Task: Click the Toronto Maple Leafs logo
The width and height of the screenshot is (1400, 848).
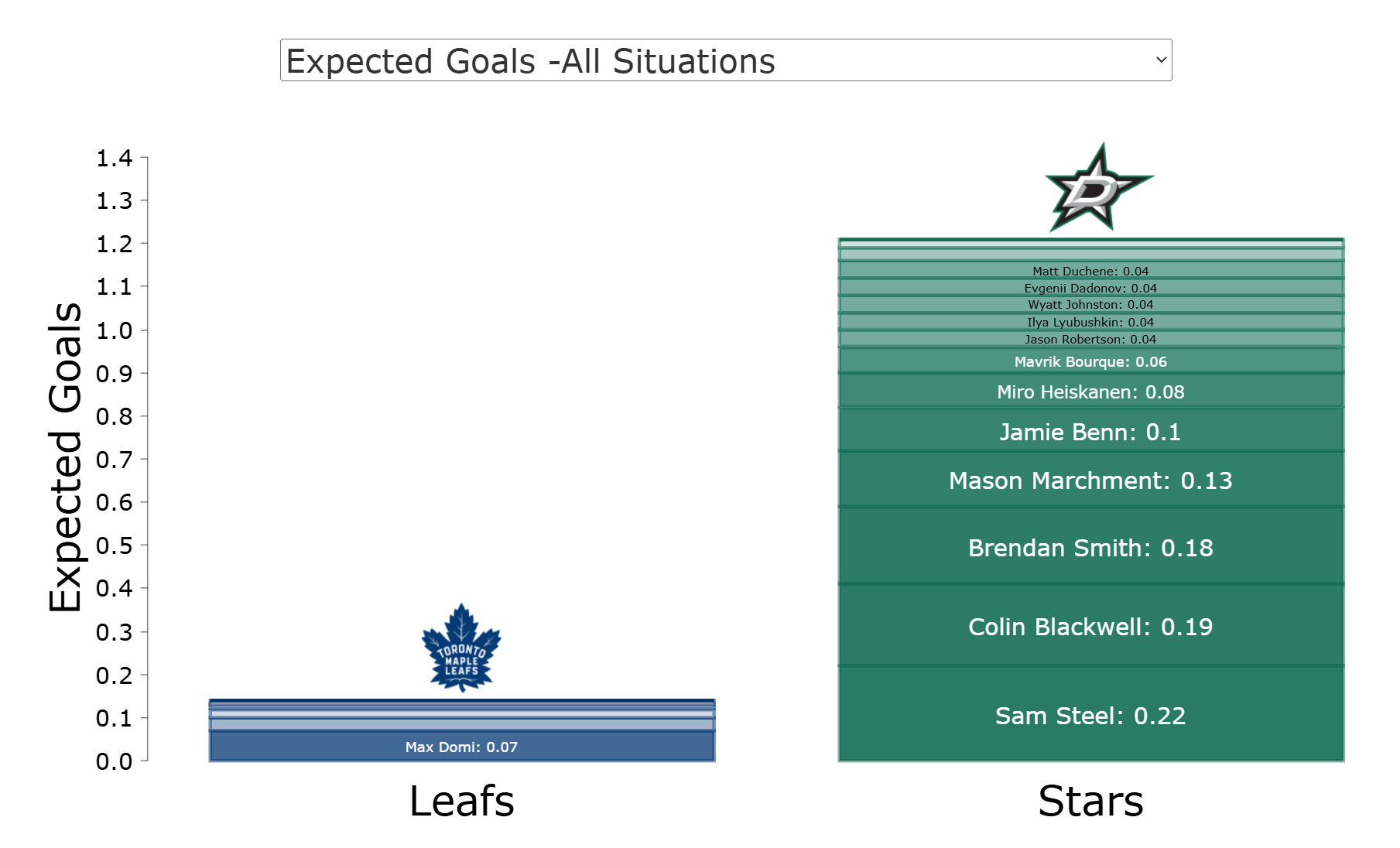Action: coord(461,648)
